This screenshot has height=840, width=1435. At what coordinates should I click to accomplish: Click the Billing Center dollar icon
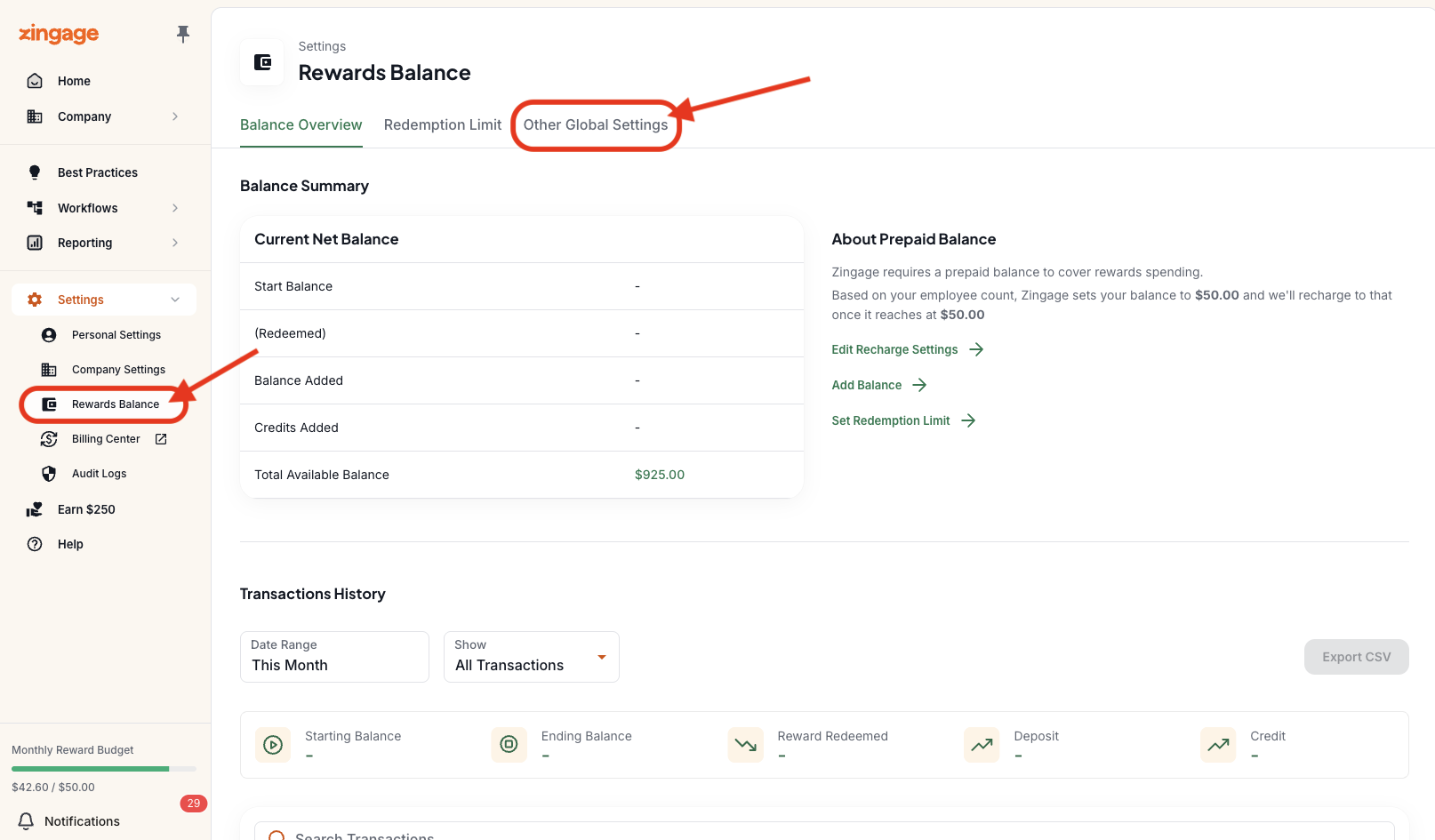coord(49,439)
